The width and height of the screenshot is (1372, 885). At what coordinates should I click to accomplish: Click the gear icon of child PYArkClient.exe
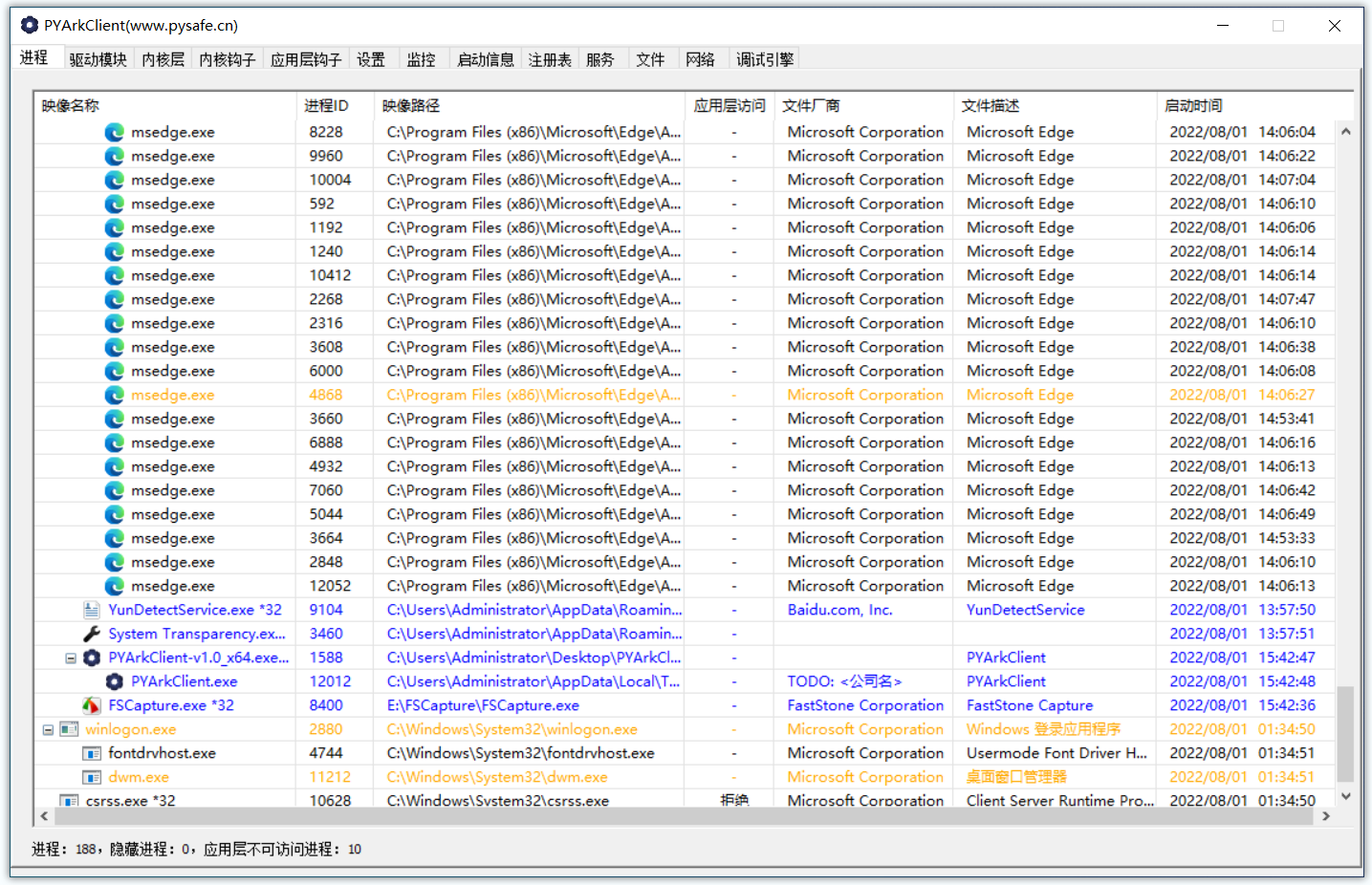tap(115, 681)
